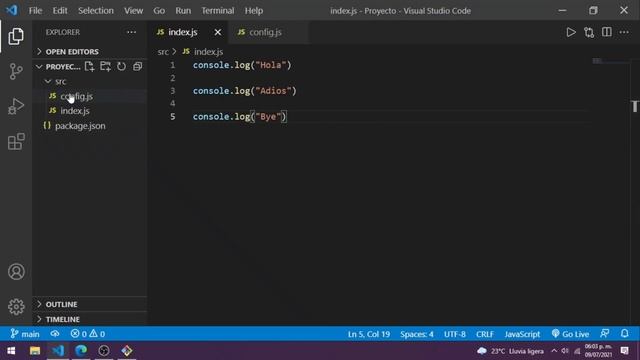Open the notifications bell in status bar
This screenshot has height=360, width=640.
(x=624, y=334)
